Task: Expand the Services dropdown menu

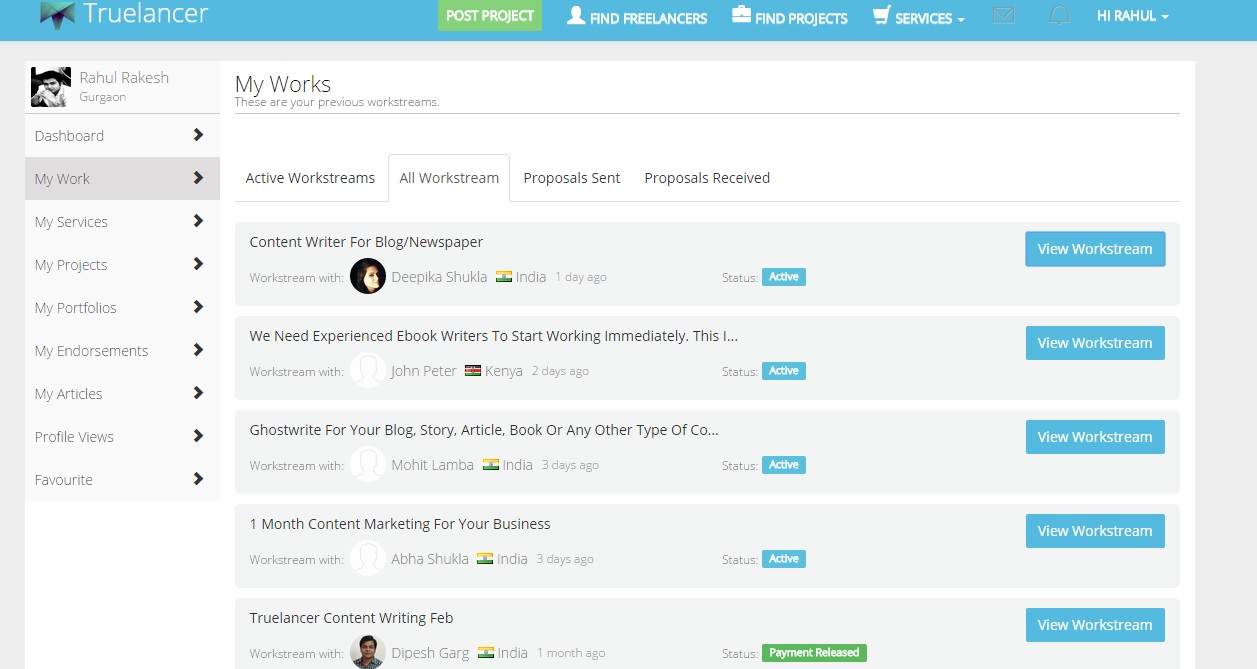Action: 930,18
